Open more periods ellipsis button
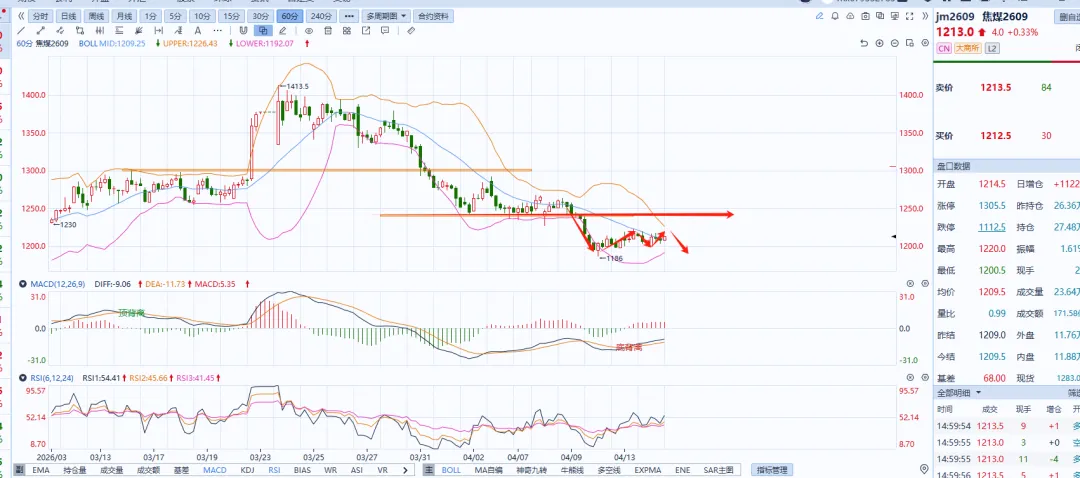The width and height of the screenshot is (1080, 478). coord(349,16)
